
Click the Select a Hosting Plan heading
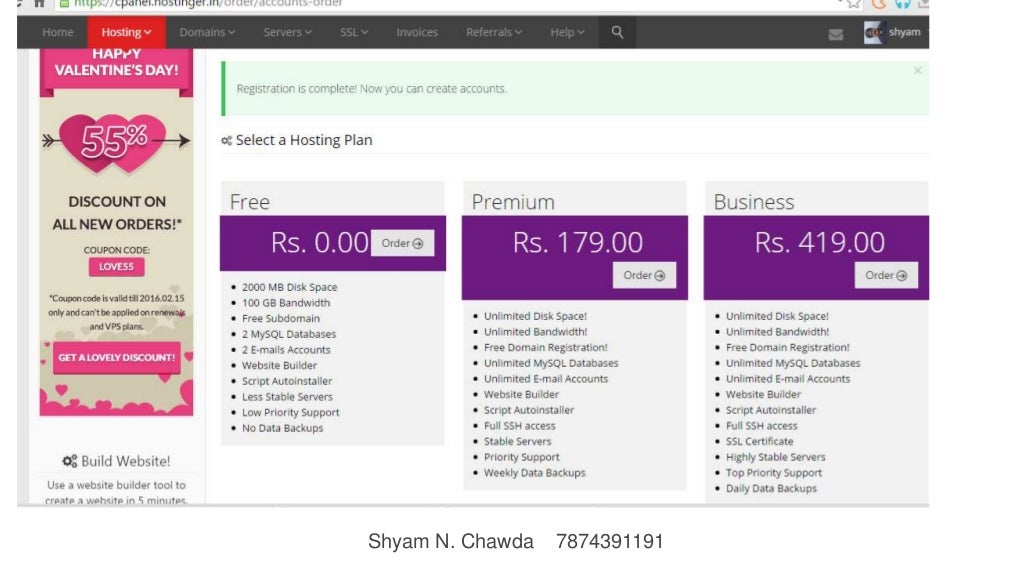coord(304,140)
